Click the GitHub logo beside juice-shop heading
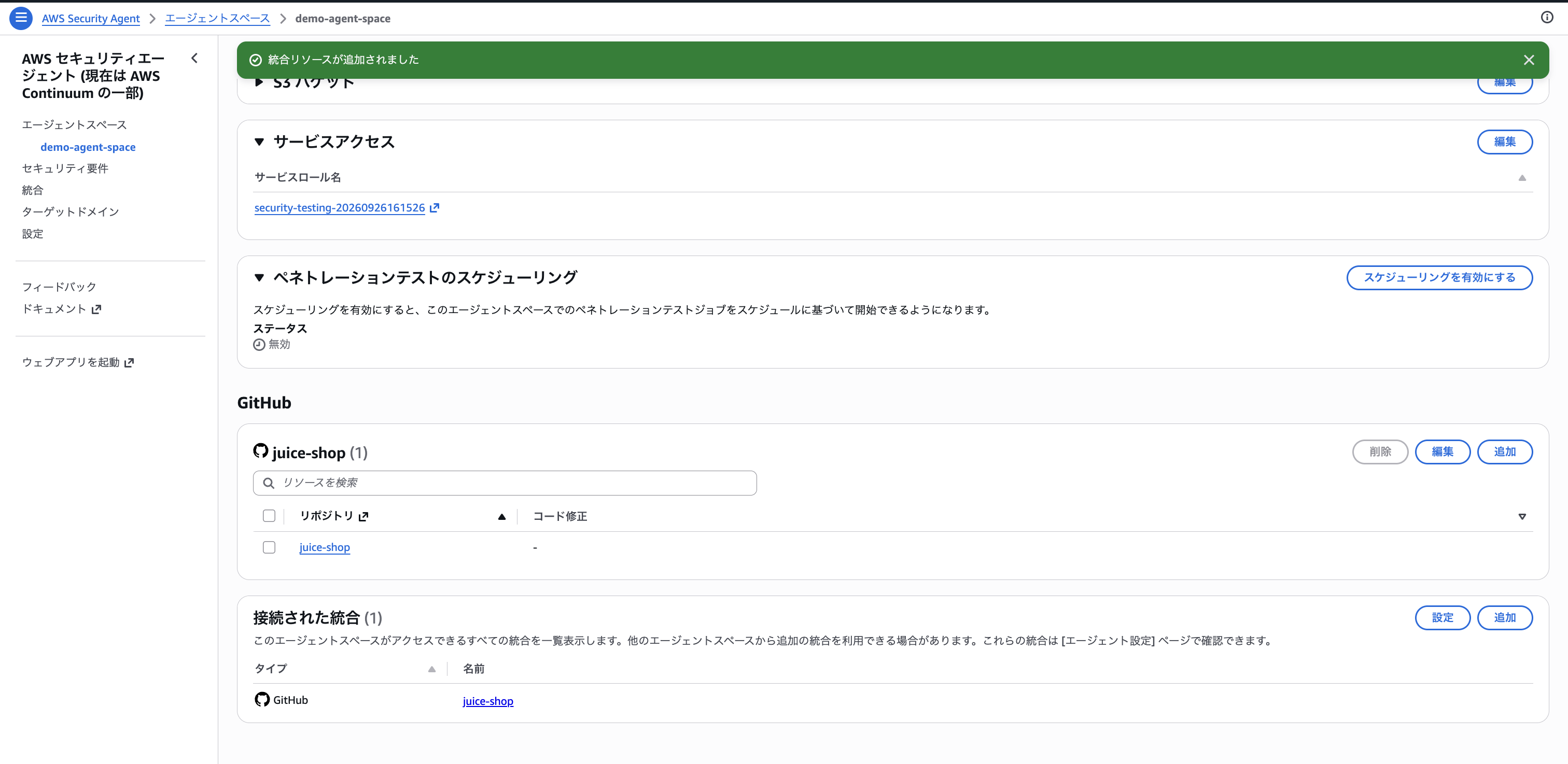 pos(260,451)
